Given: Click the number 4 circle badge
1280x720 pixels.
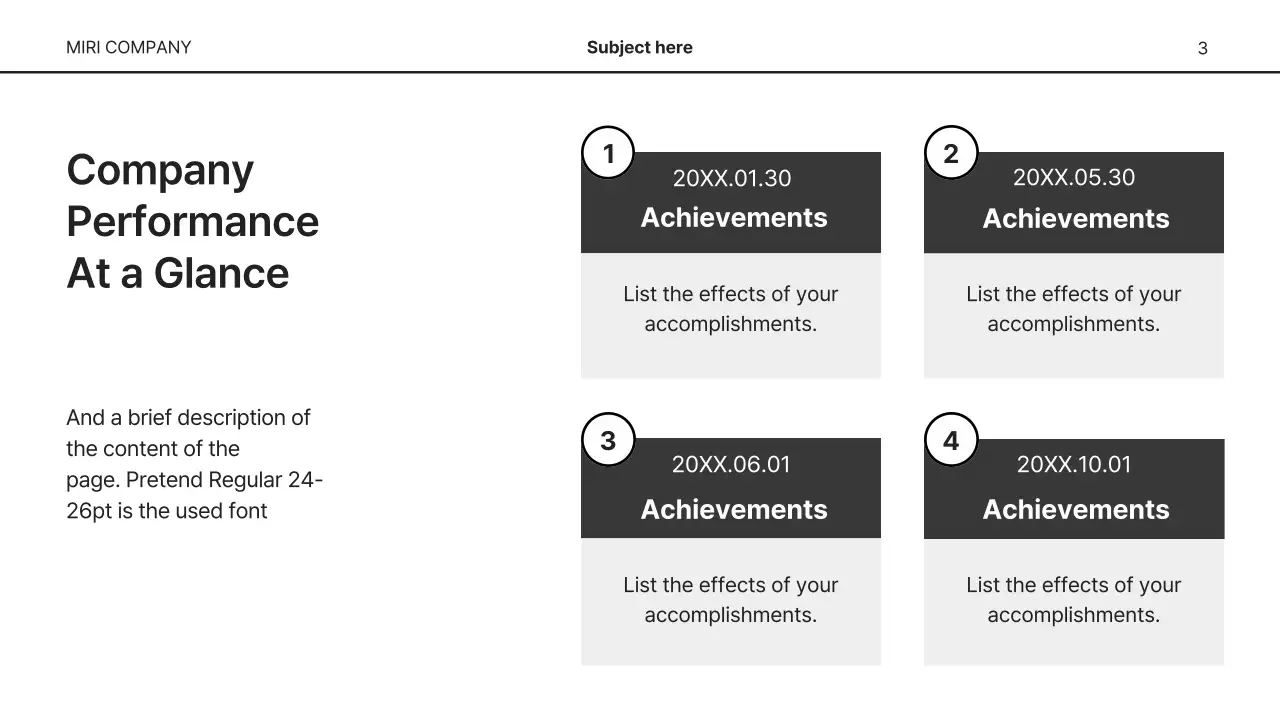Looking at the screenshot, I should (x=950, y=440).
